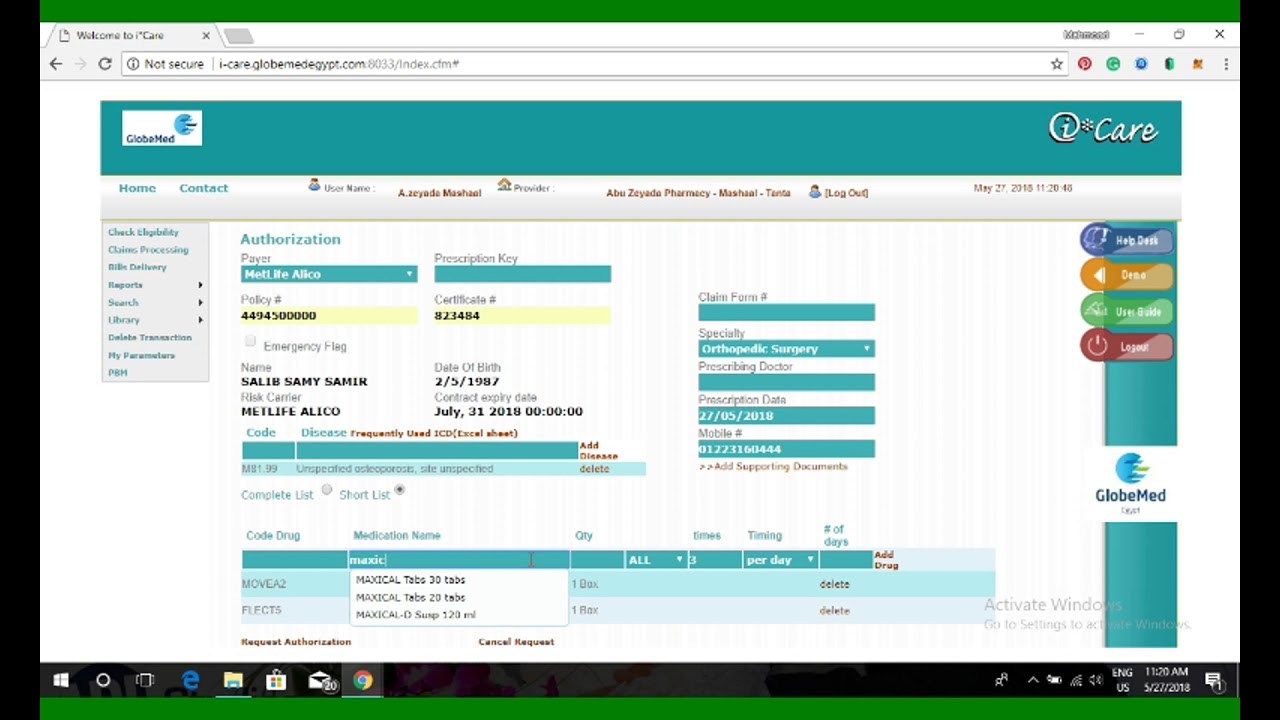The width and height of the screenshot is (1280, 720).
Task: Click the site info icon beside Not secure
Action: (x=133, y=64)
